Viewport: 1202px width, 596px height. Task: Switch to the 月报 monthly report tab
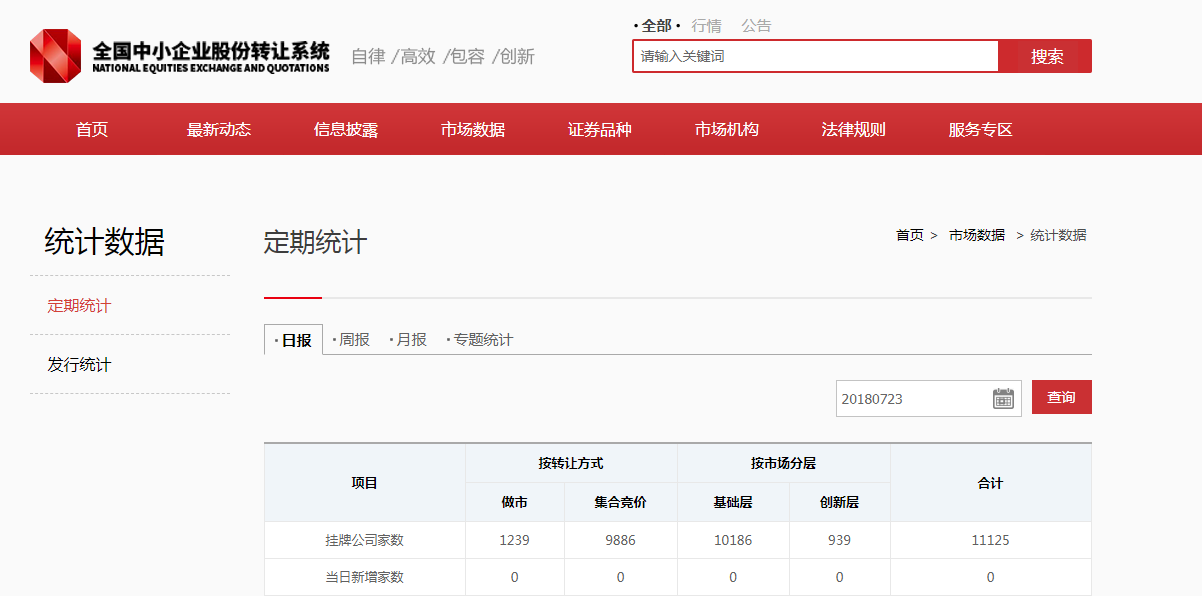(x=410, y=340)
